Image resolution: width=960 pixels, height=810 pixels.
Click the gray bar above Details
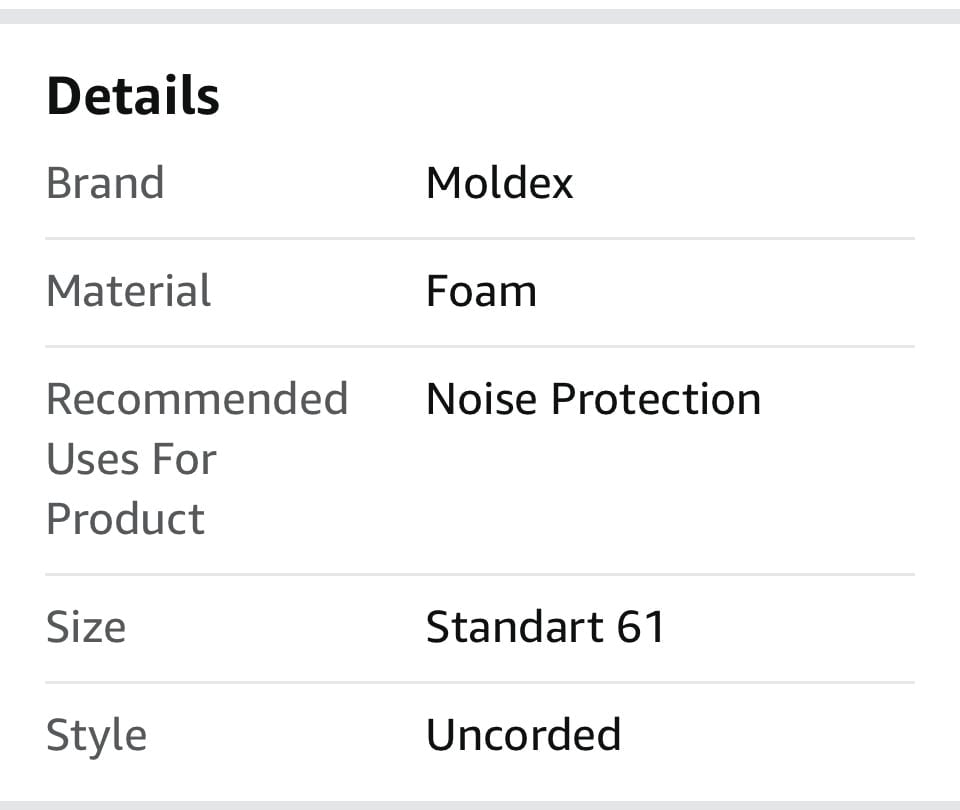480,16
